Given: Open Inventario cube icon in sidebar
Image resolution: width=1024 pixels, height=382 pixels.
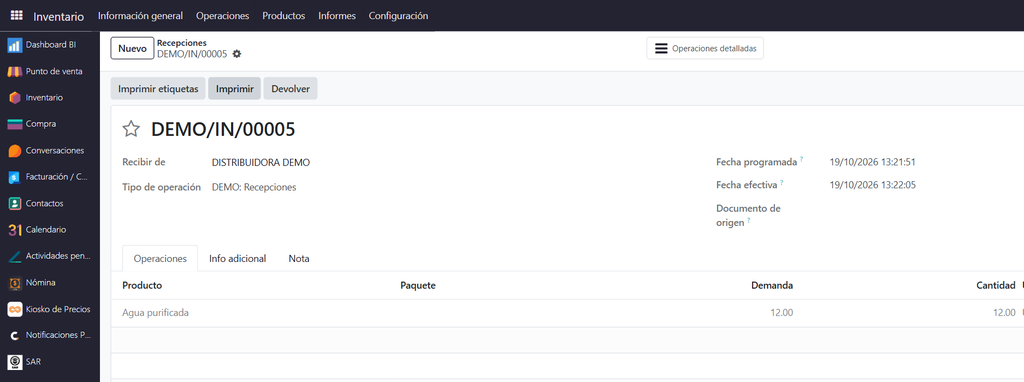Looking at the screenshot, I should pyautogui.click(x=14, y=97).
